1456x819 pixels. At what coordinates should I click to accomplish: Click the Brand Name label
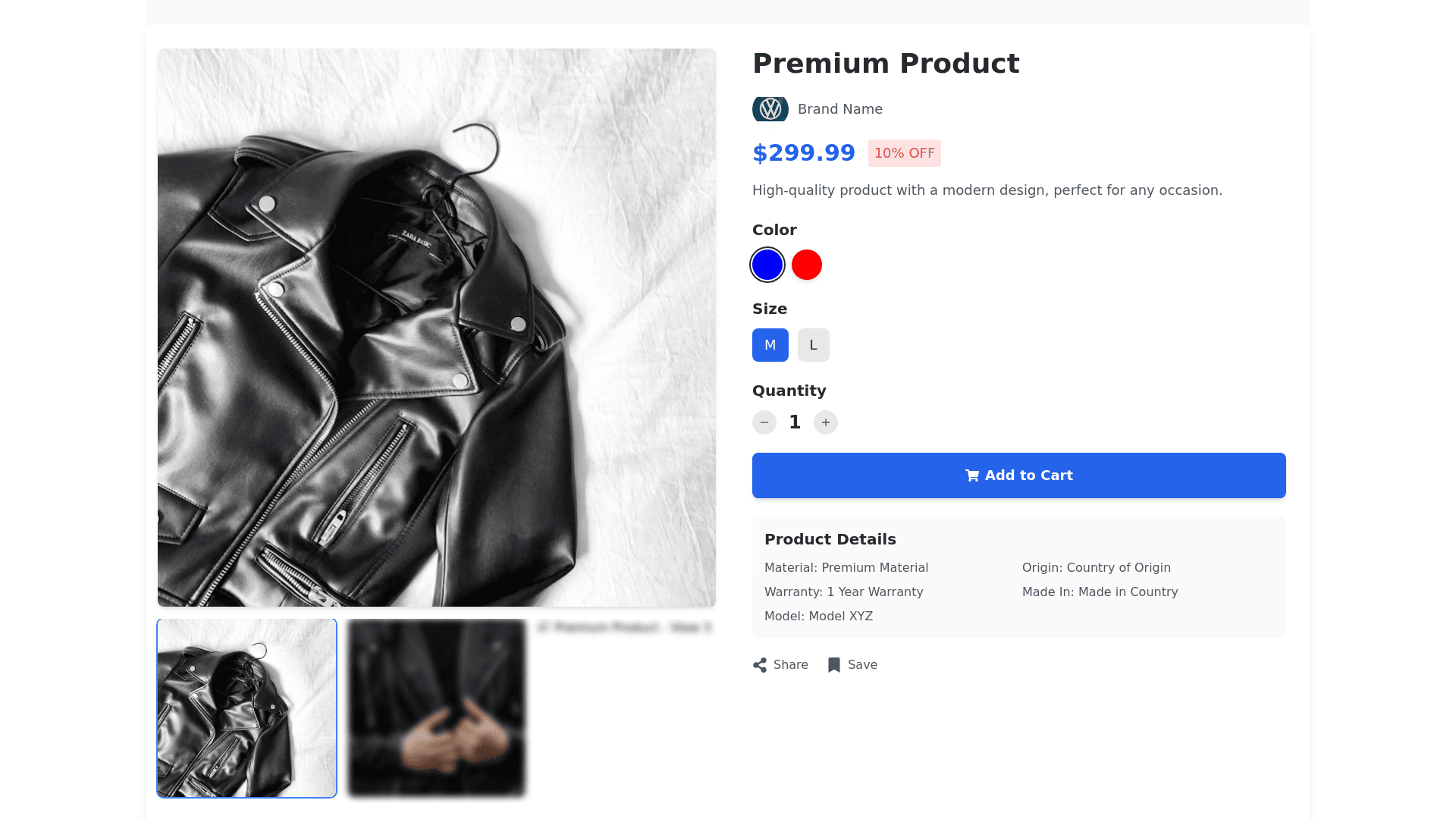[x=840, y=109]
